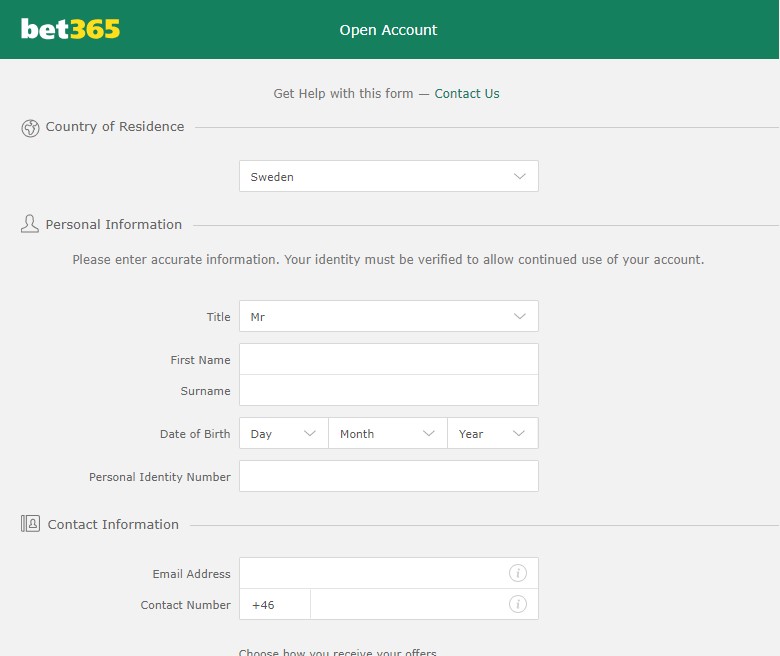Click the chevron arrow in the Title dropdown
This screenshot has width=780, height=656.
519,316
